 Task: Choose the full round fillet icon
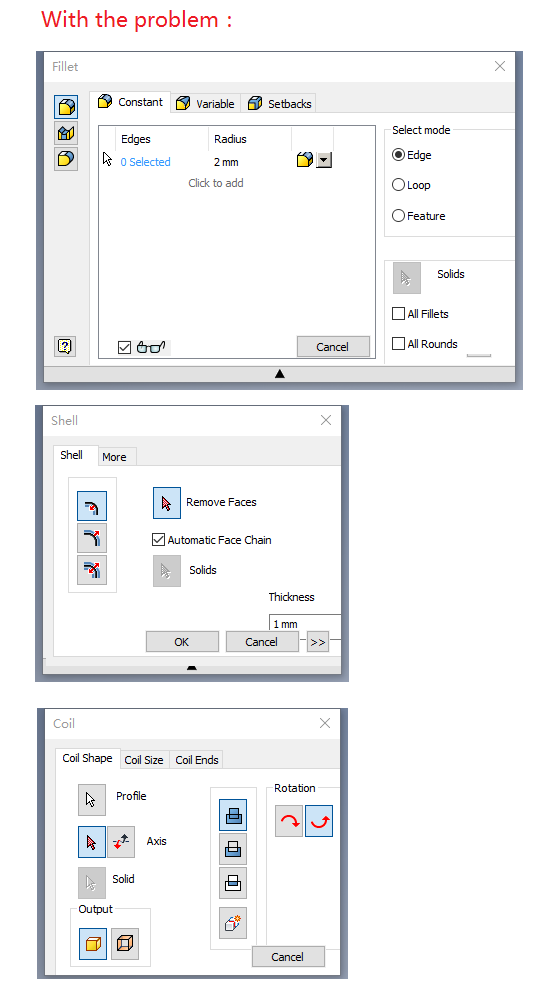point(67,158)
